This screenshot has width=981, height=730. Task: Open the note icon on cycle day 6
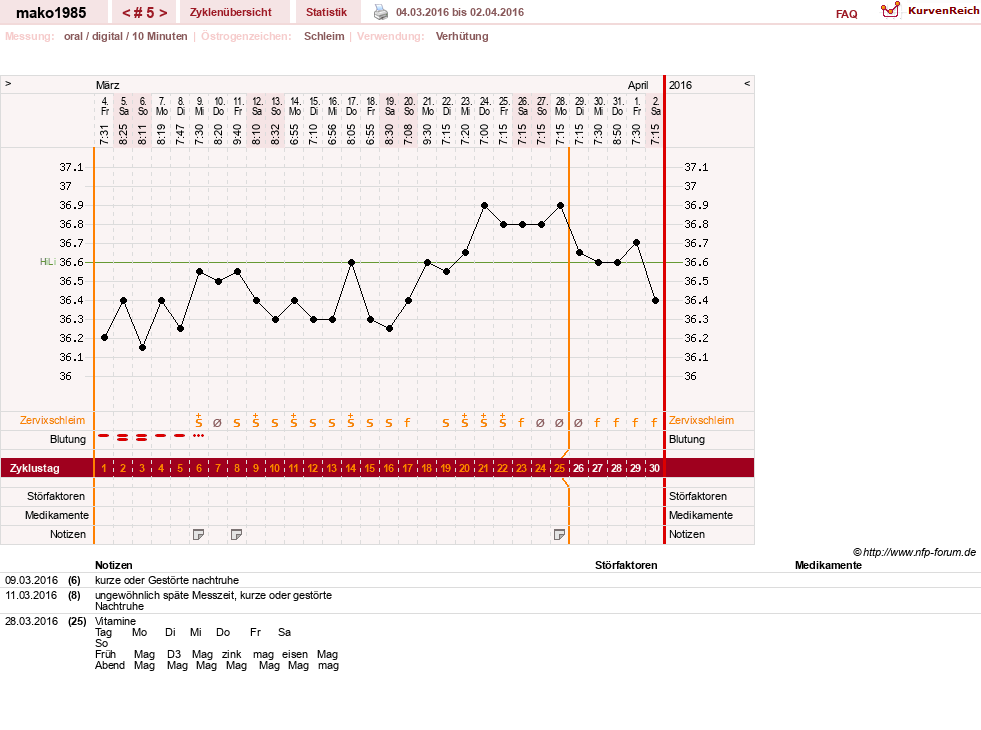198,535
